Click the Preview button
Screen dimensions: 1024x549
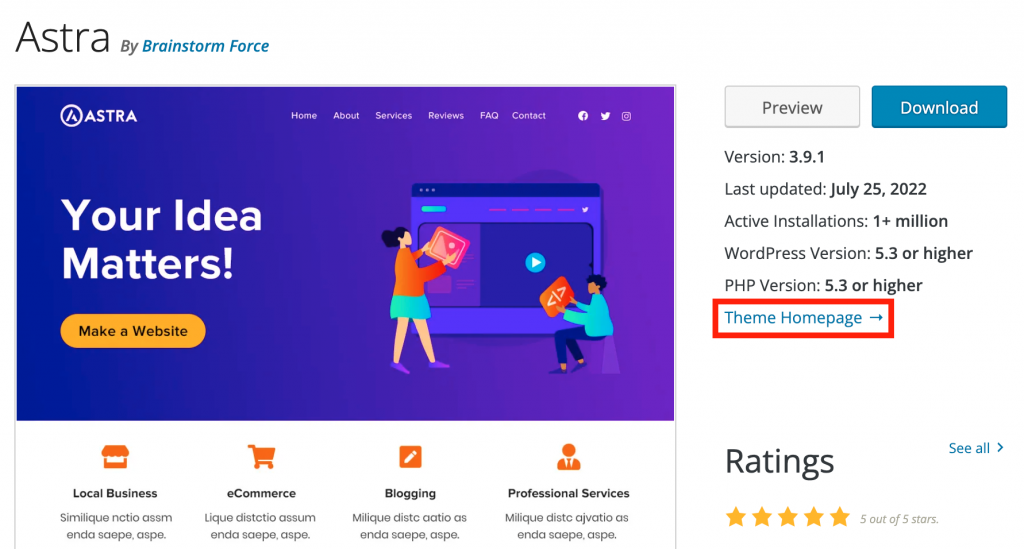(792, 107)
